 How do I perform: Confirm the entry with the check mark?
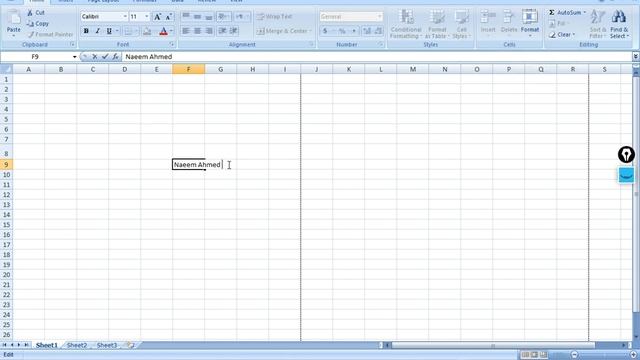tap(105, 57)
